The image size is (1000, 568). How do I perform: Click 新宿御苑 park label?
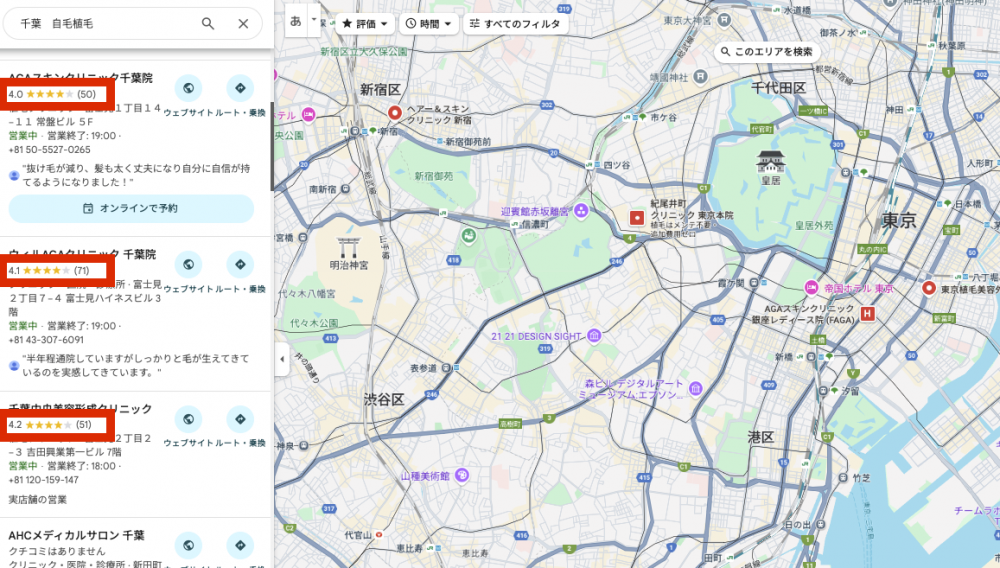(434, 176)
